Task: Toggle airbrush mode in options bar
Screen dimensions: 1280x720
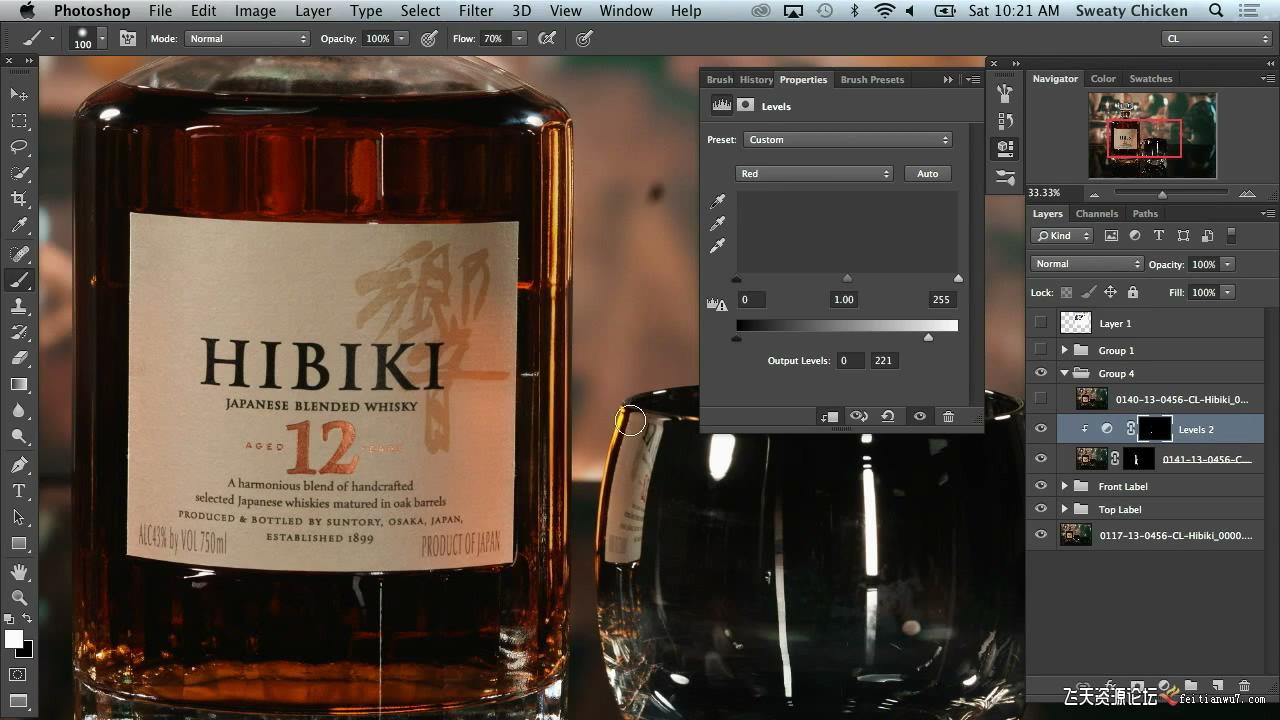Action: (547, 38)
